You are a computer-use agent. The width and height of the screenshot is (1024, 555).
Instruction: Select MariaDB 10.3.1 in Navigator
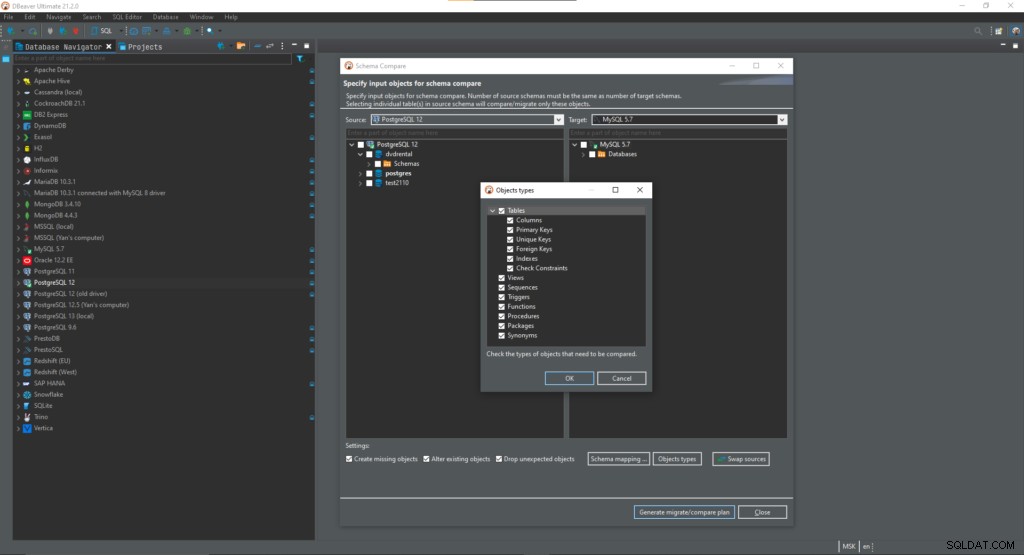click(55, 182)
